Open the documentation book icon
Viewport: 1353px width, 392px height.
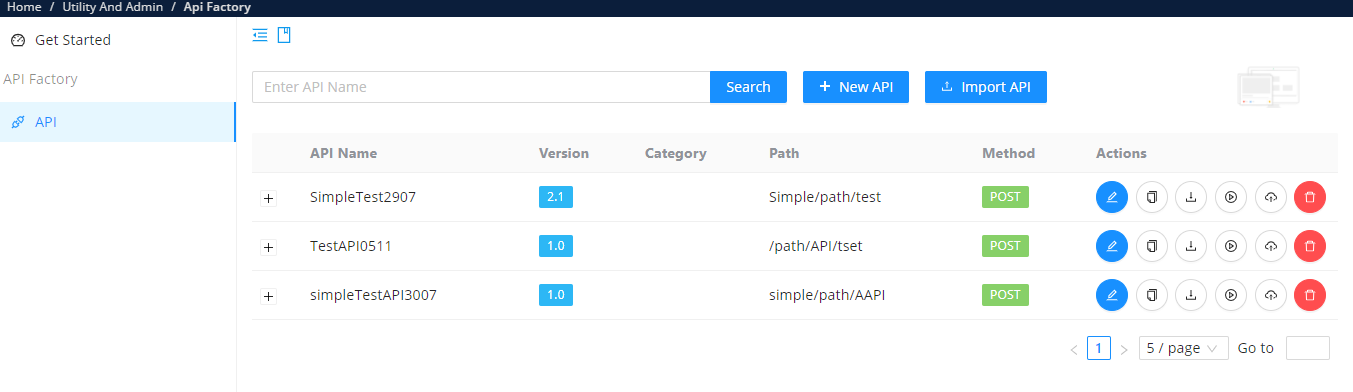click(x=284, y=35)
